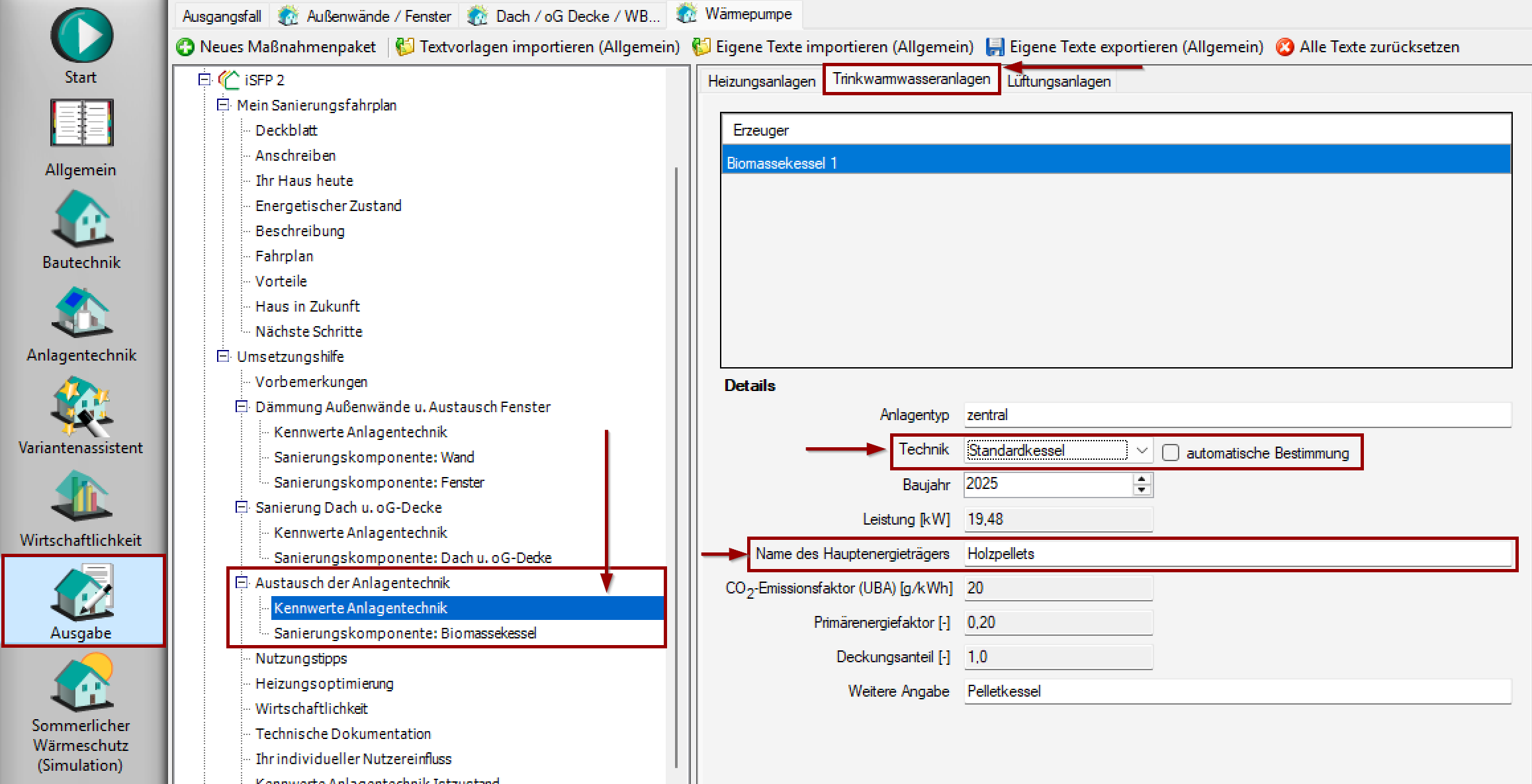
Task: Collapse the Umsetzungshilfe tree node
Action: tap(223, 357)
